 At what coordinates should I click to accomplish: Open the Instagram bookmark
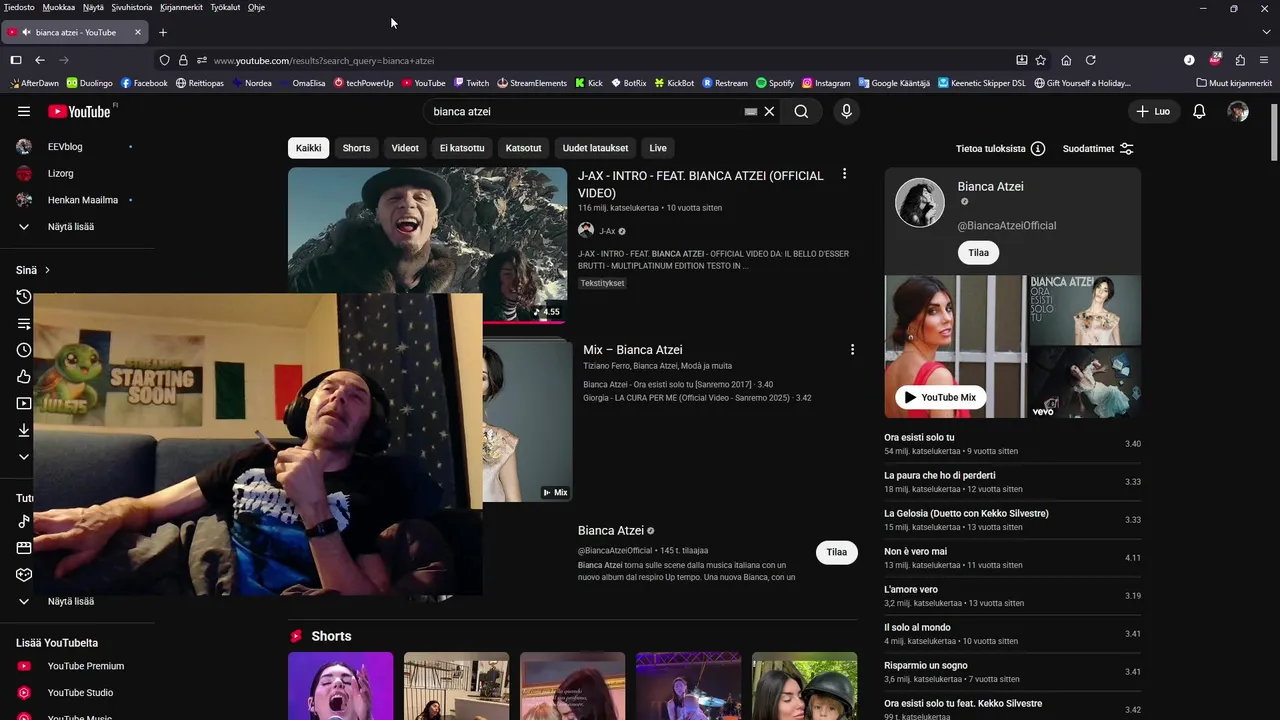[826, 83]
